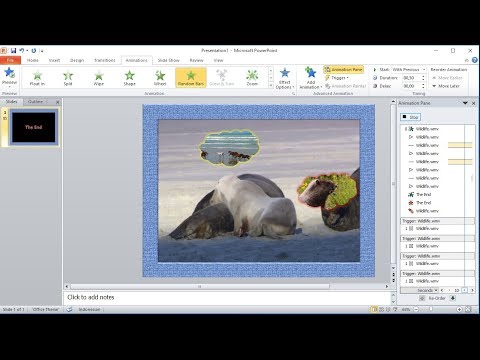
Task: Click the hippo video shape on slide
Action: (328, 190)
